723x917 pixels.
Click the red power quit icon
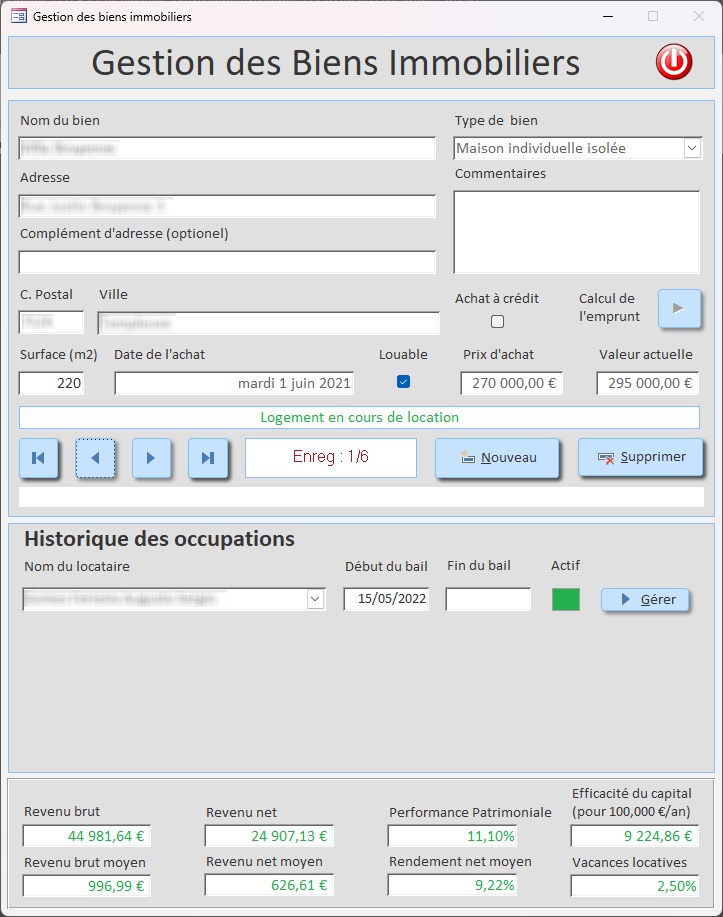(673, 62)
